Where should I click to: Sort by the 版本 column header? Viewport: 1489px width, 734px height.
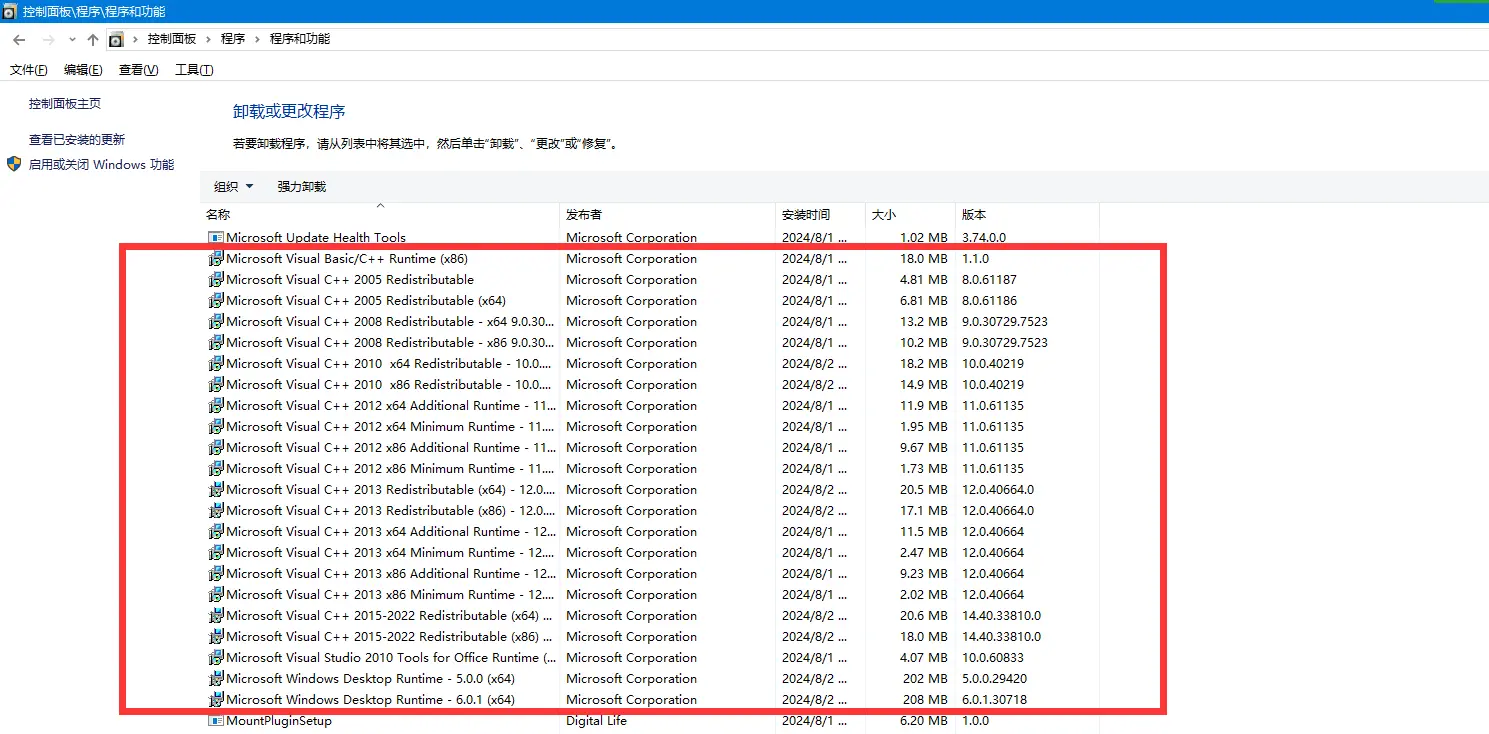pyautogui.click(x=1027, y=215)
